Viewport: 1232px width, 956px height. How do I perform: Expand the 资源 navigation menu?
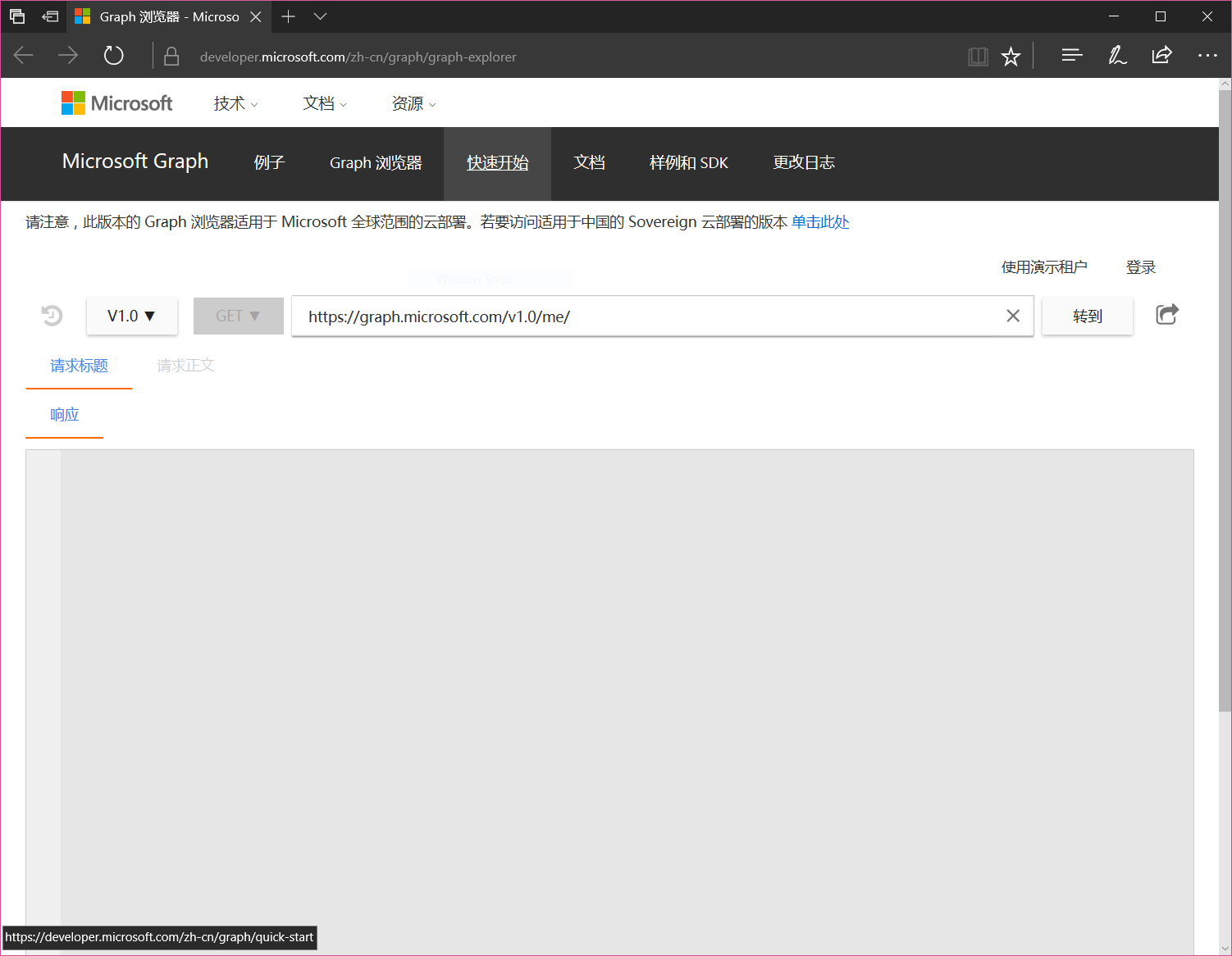pyautogui.click(x=413, y=104)
